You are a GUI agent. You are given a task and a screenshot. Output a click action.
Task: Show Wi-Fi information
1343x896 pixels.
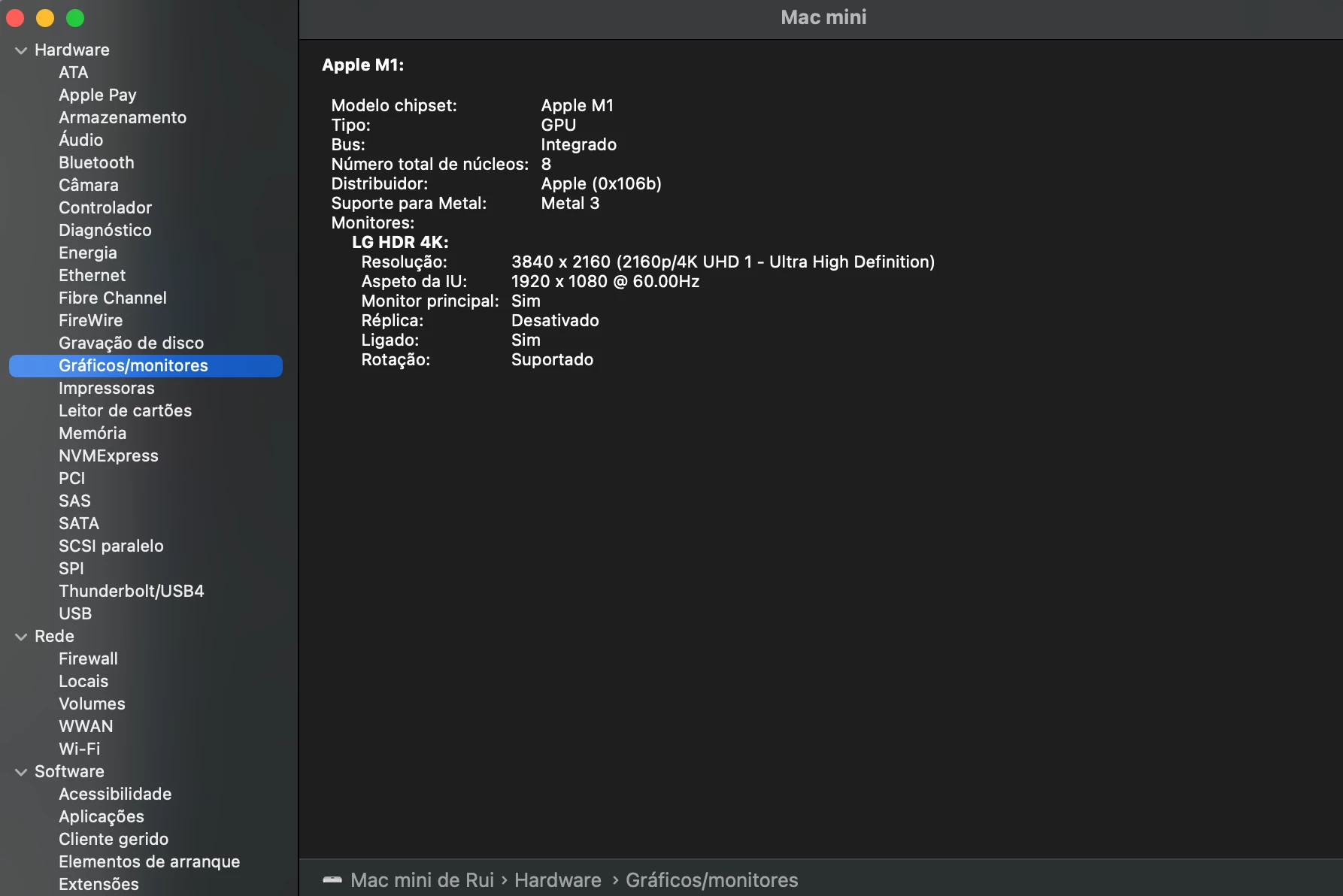(80, 749)
